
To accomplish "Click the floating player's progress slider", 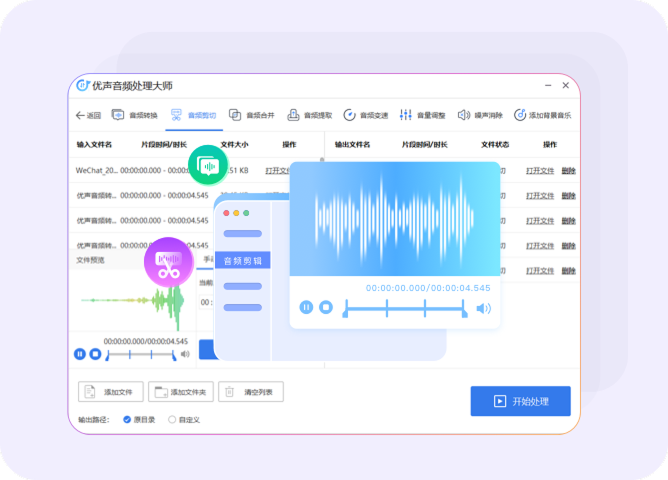I will (405, 308).
